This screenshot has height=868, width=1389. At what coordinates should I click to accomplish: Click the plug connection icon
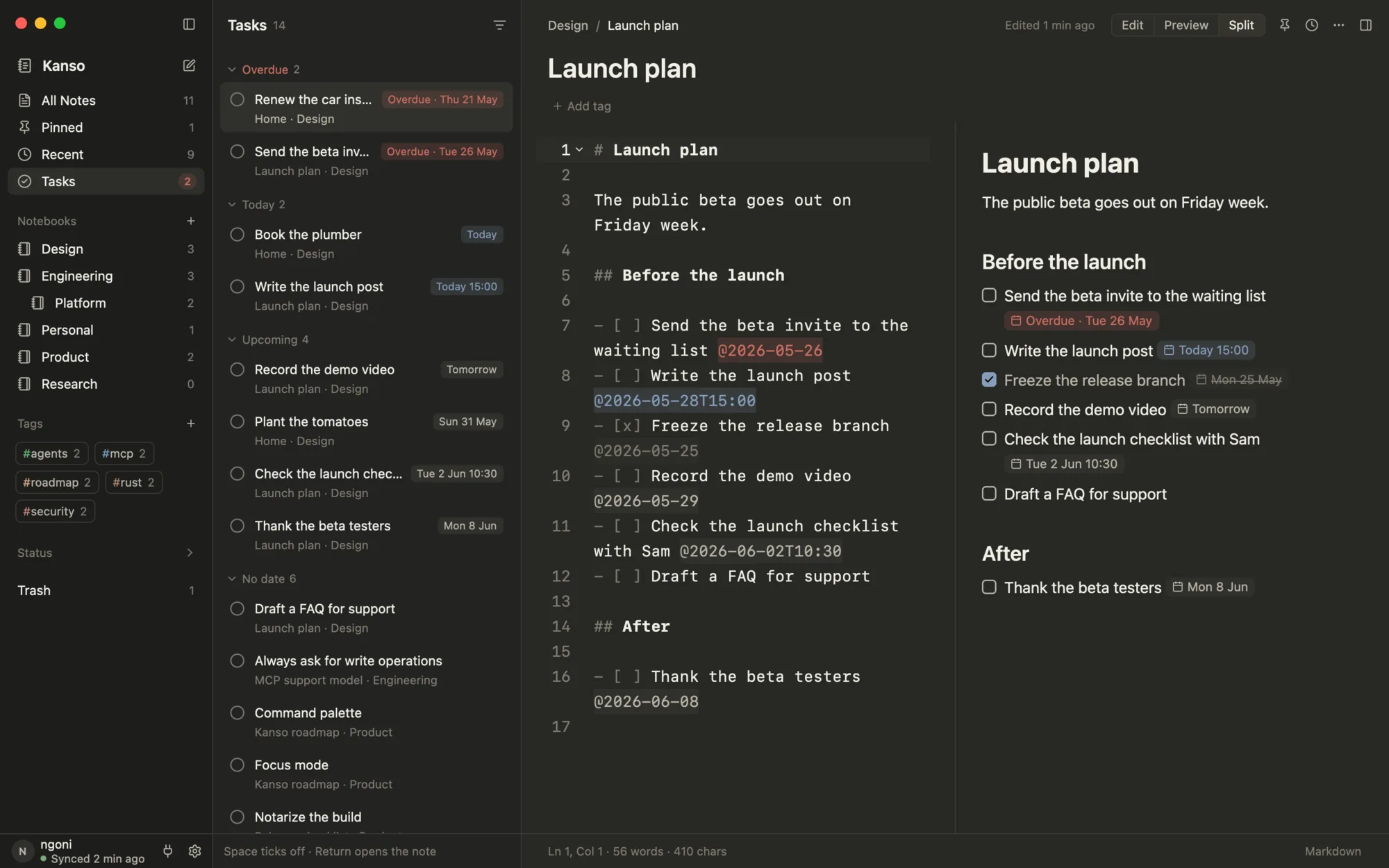pyautogui.click(x=167, y=851)
